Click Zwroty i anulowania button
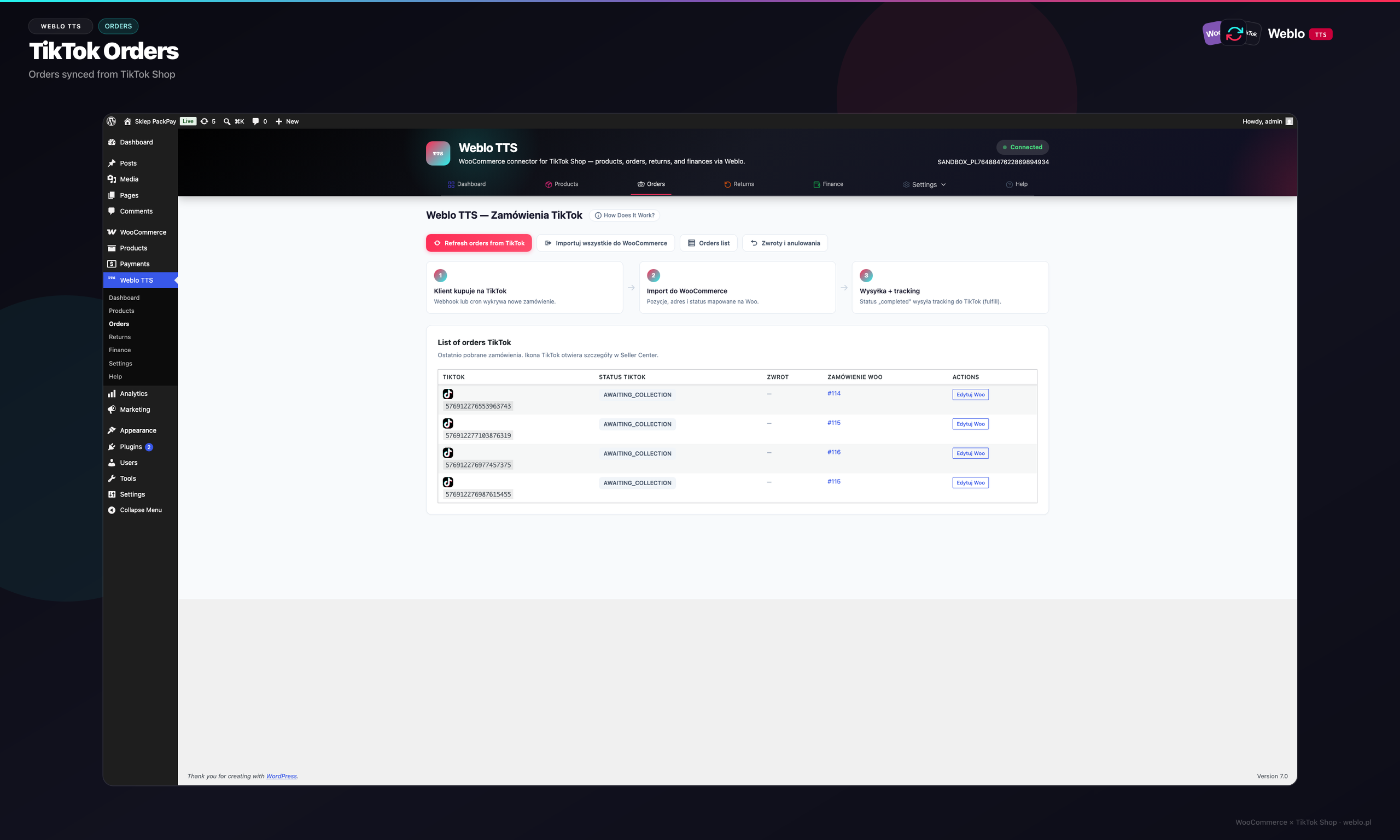This screenshot has width=1400, height=840. tap(785, 243)
